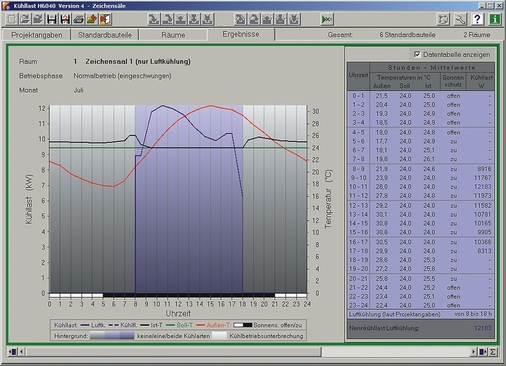506x366 pixels.
Task: Click the exit door icon in the toolbar
Action: coord(105,19)
